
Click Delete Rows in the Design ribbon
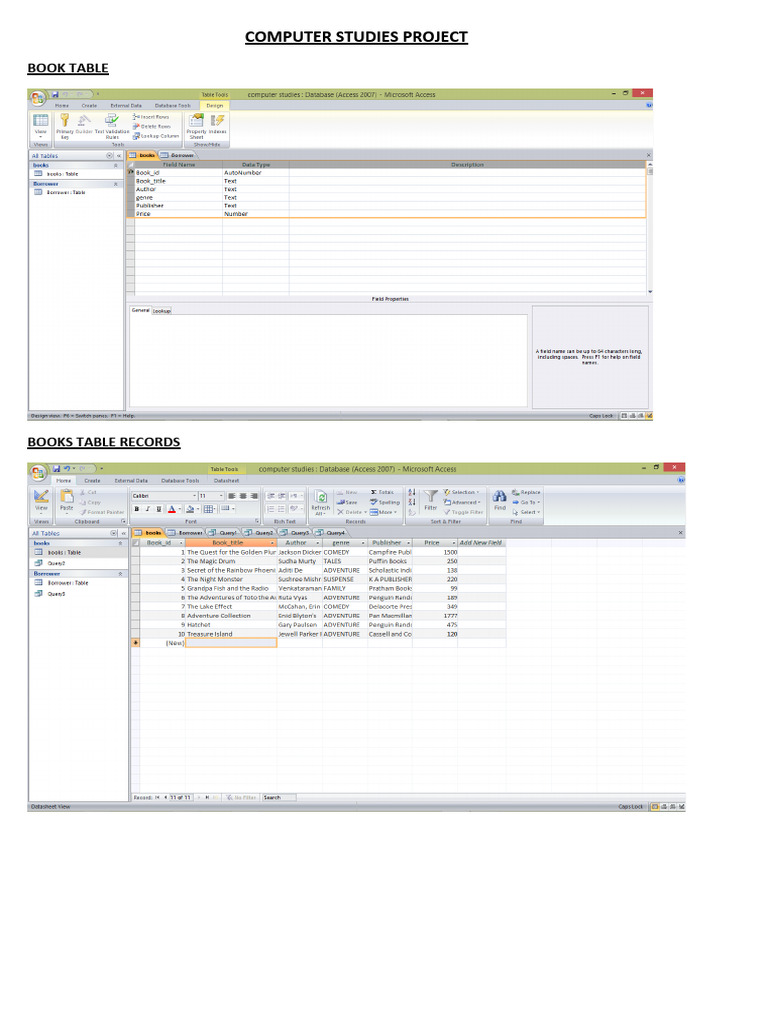point(152,126)
